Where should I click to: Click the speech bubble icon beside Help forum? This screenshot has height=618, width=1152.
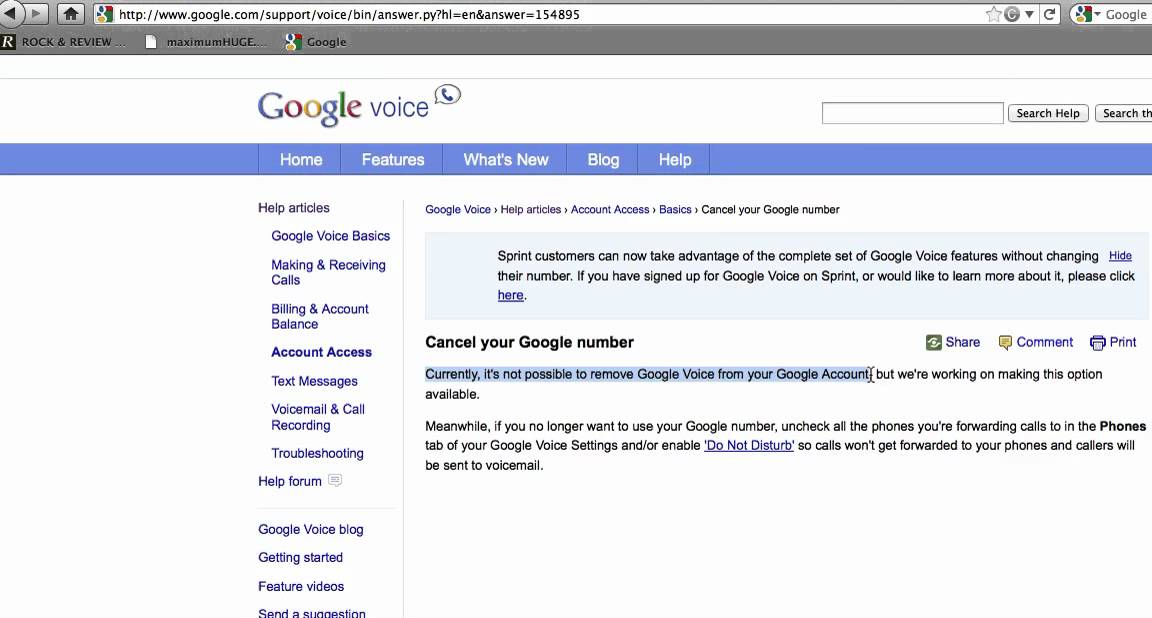[335, 481]
